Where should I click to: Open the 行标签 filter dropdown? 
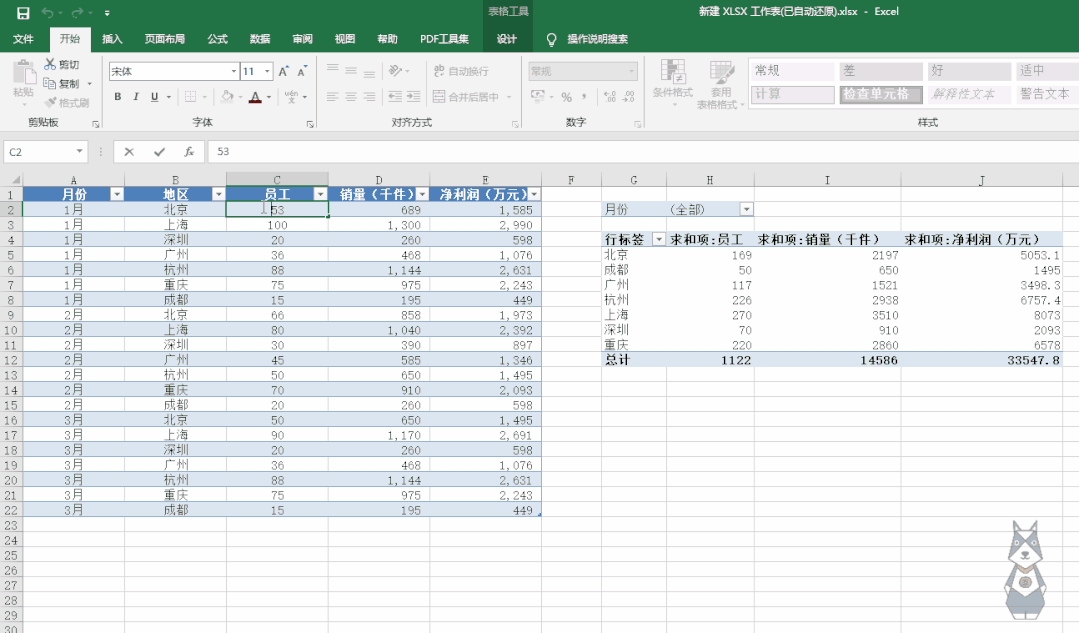pyautogui.click(x=659, y=239)
